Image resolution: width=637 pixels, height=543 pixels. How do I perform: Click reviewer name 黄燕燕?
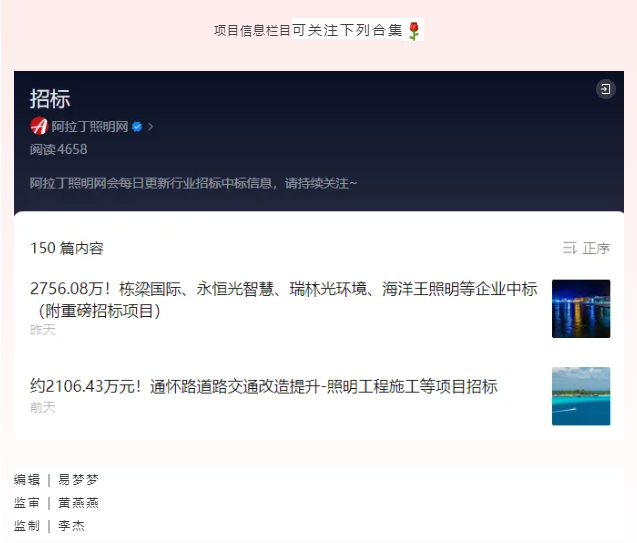78,503
